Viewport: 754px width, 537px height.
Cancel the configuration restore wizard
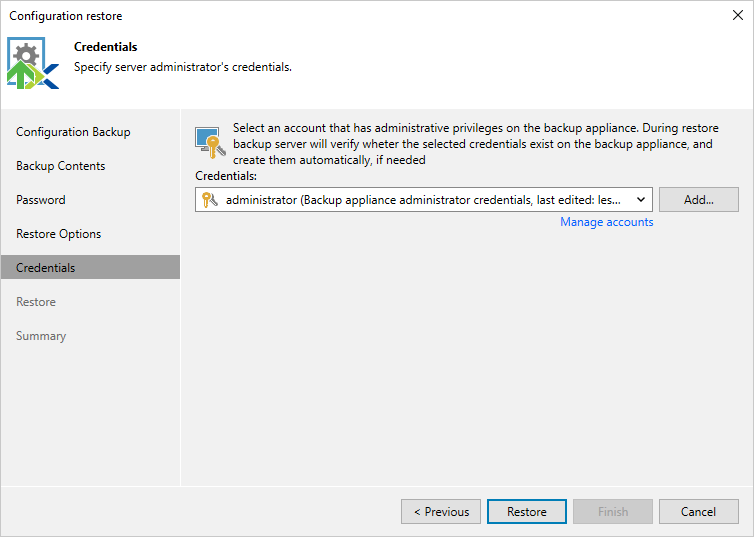click(x=699, y=512)
